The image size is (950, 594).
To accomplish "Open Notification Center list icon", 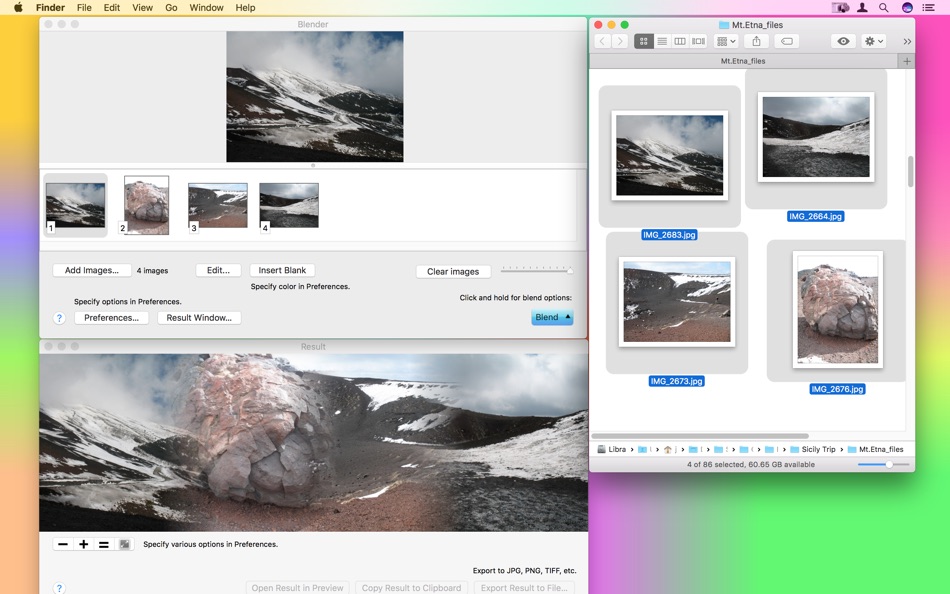I will tap(928, 8).
